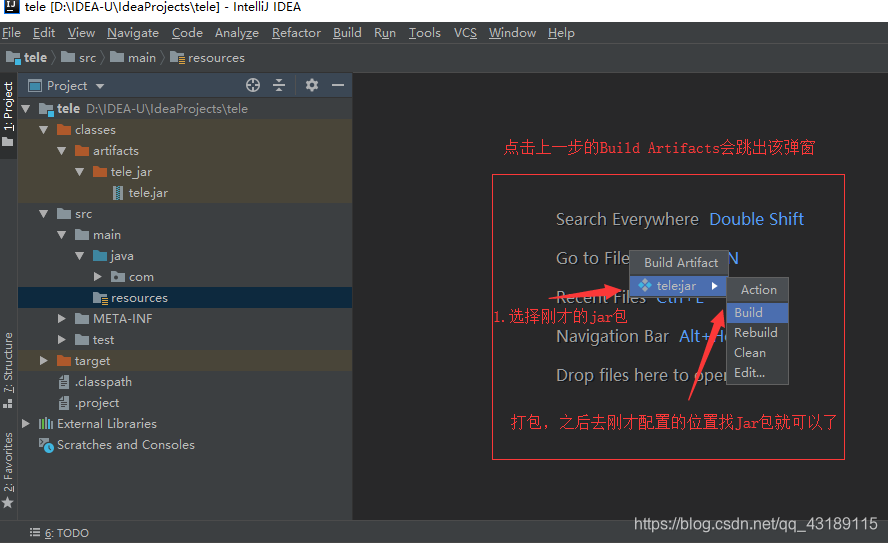The height and width of the screenshot is (543, 888).
Task: Select the test folder in tree
Action: [x=104, y=340]
